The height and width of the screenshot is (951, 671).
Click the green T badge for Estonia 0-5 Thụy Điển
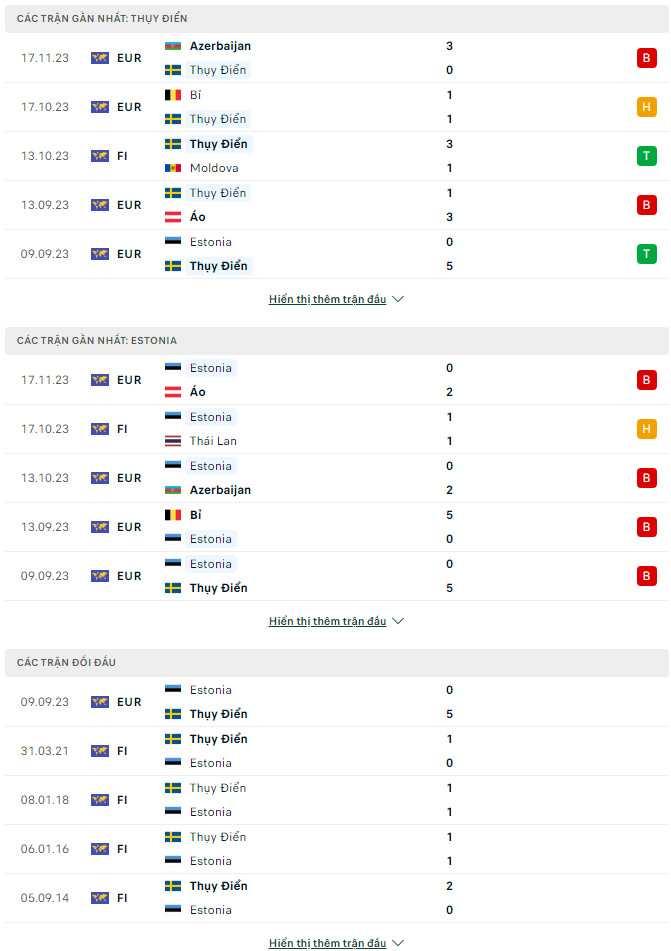click(646, 254)
